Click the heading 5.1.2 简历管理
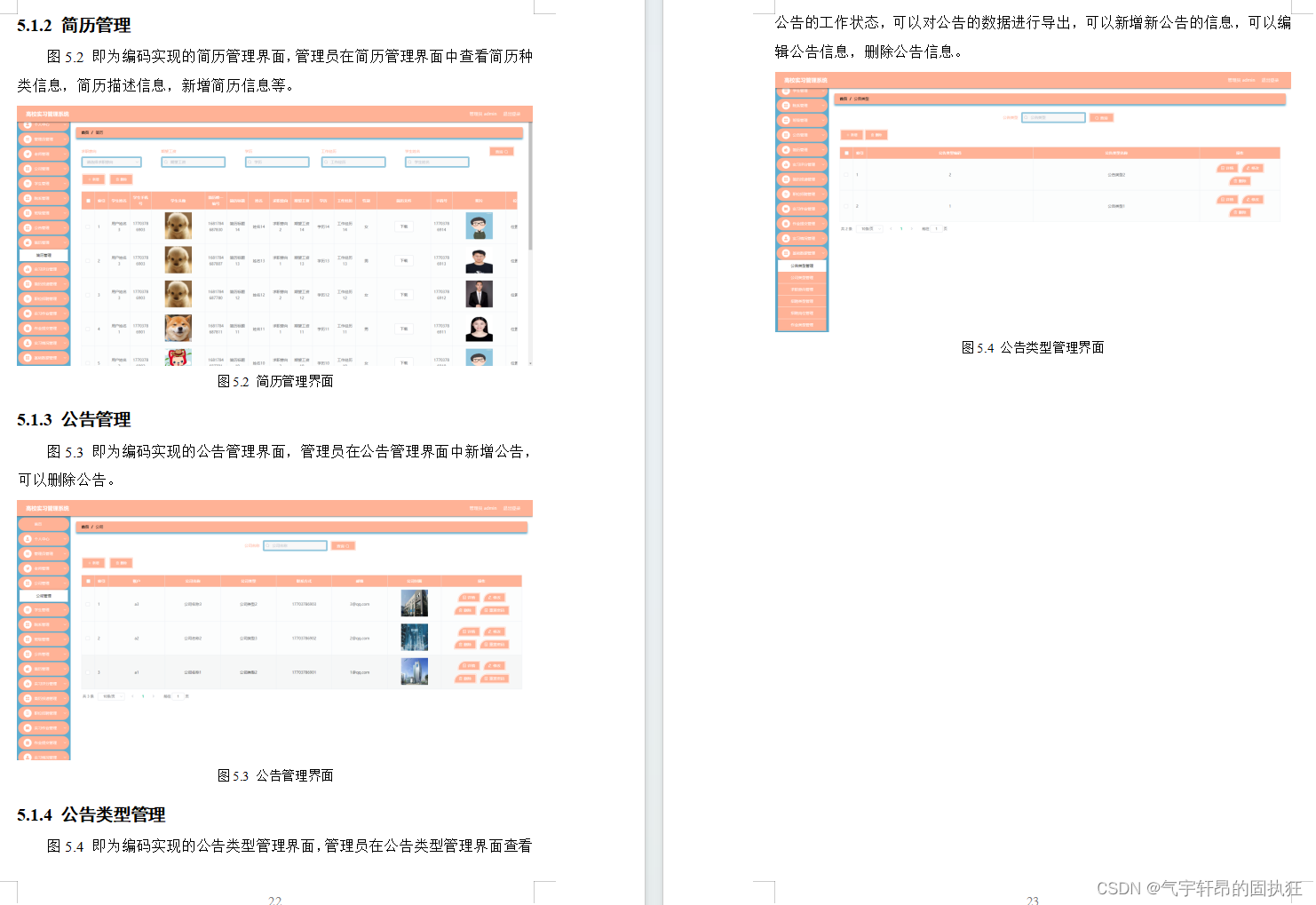Viewport: 1316px width, 905px height. coord(74,25)
